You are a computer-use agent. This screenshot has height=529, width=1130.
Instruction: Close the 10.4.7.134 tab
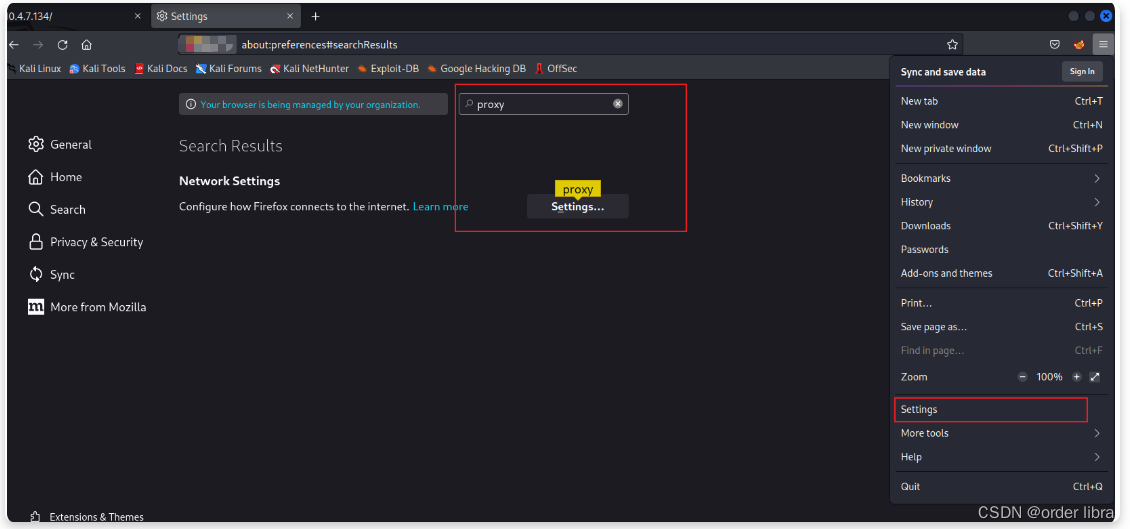(x=138, y=17)
